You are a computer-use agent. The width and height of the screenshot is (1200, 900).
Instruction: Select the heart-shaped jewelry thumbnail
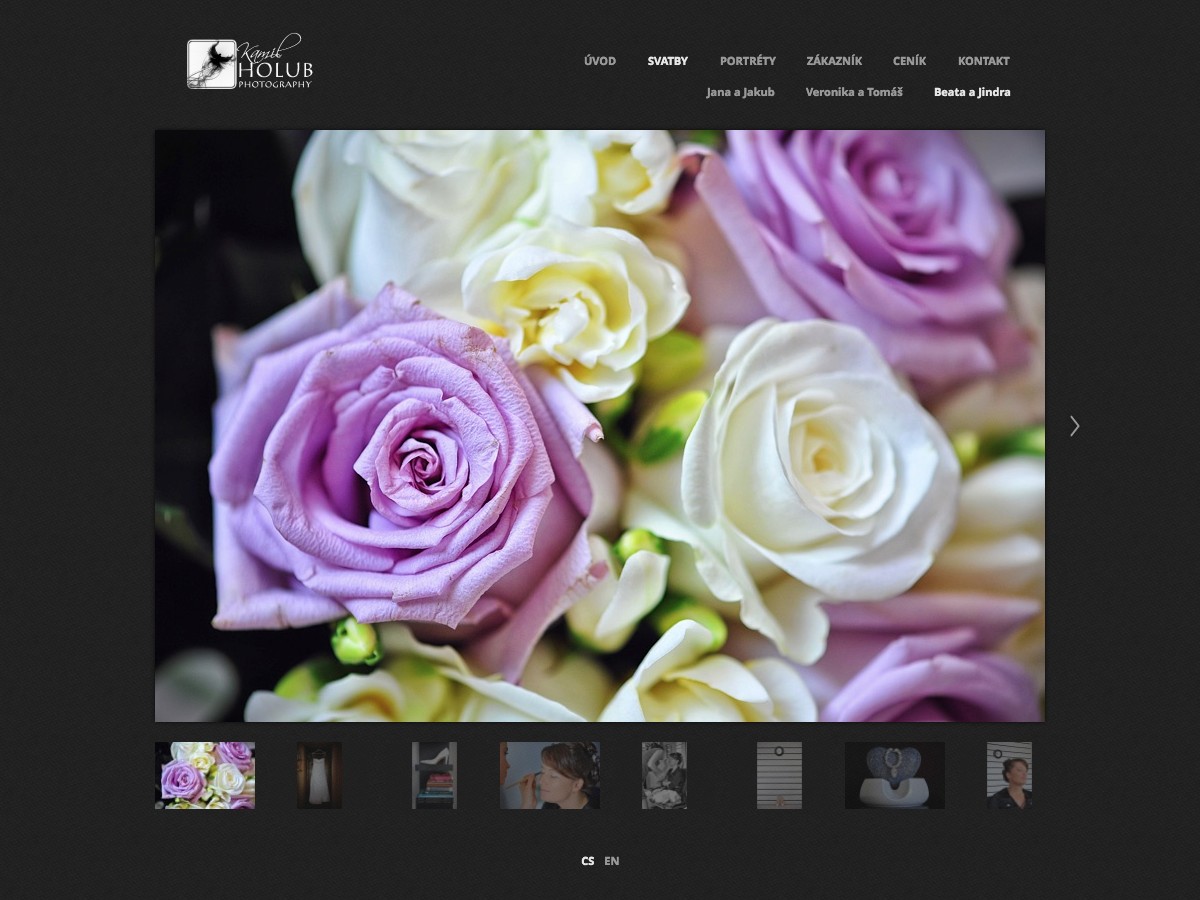895,775
